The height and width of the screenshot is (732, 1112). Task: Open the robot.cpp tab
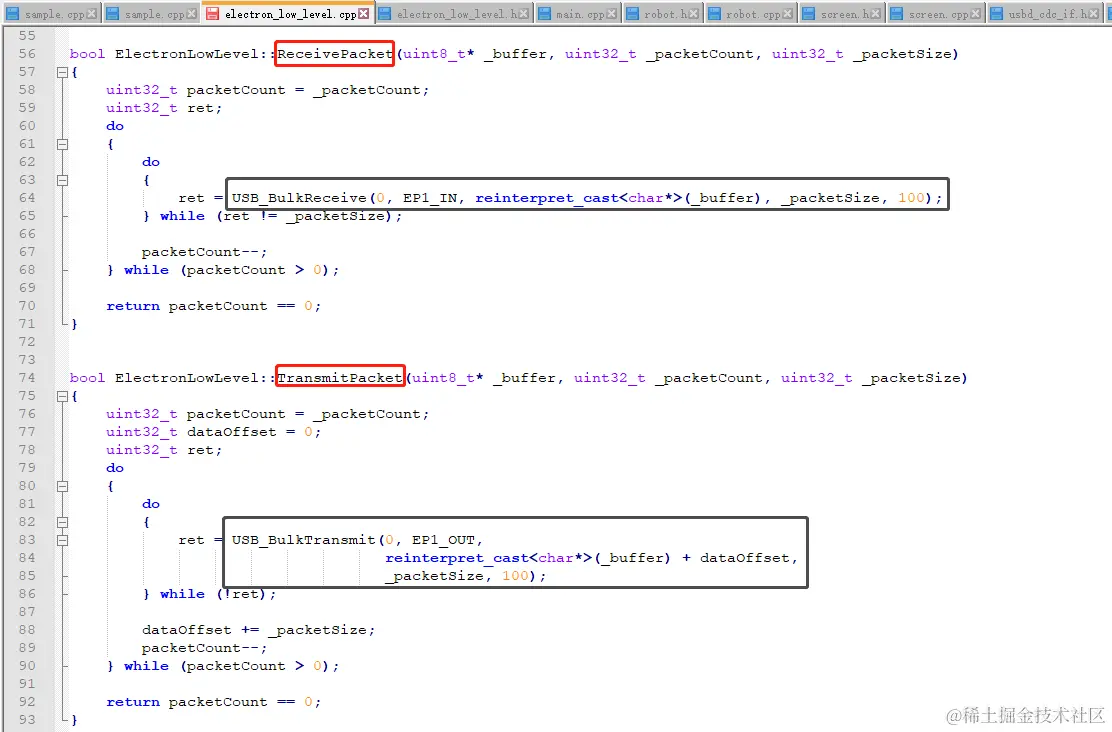[749, 13]
